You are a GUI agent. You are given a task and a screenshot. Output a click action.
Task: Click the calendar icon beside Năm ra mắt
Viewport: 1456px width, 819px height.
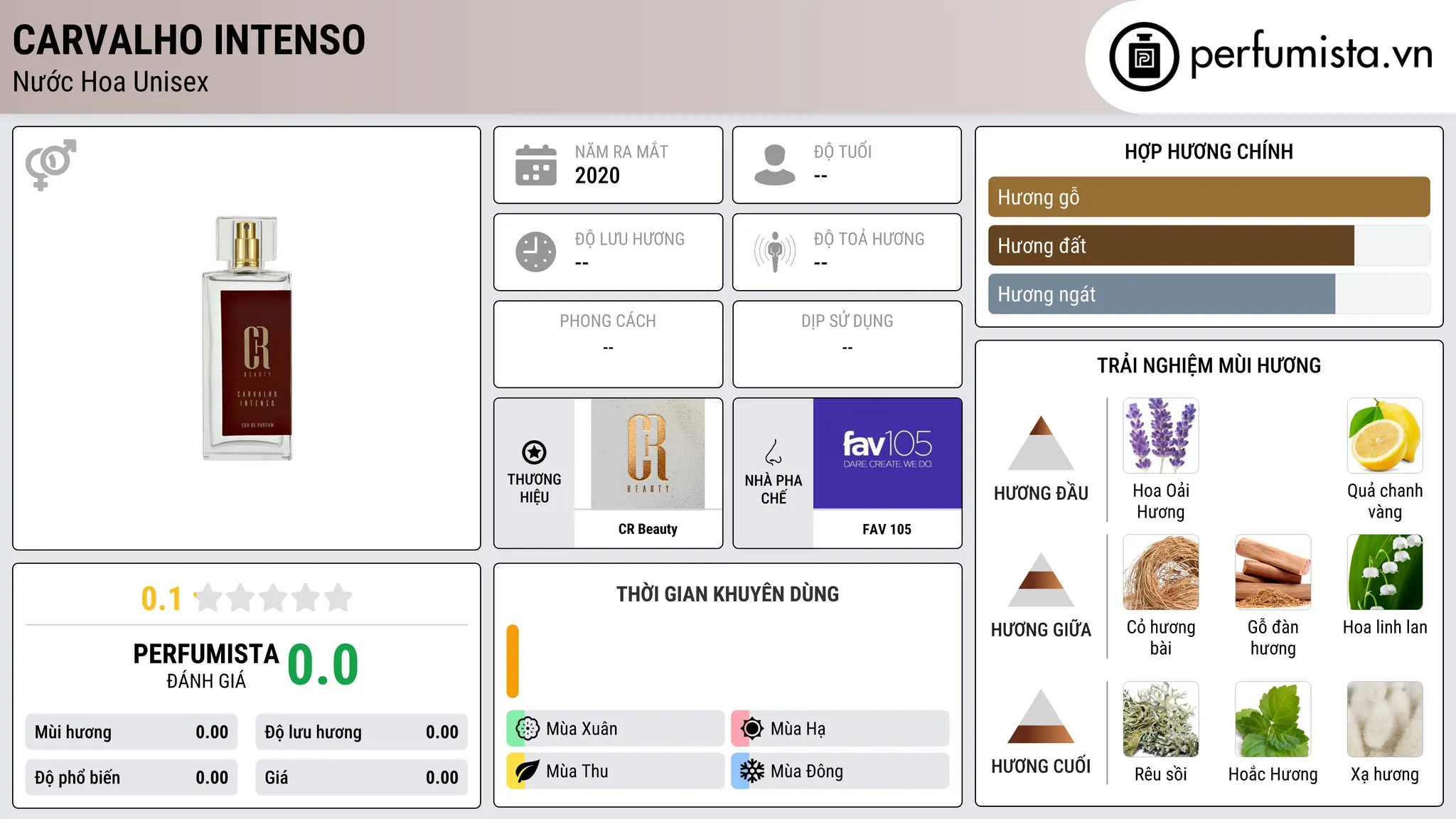(x=536, y=165)
